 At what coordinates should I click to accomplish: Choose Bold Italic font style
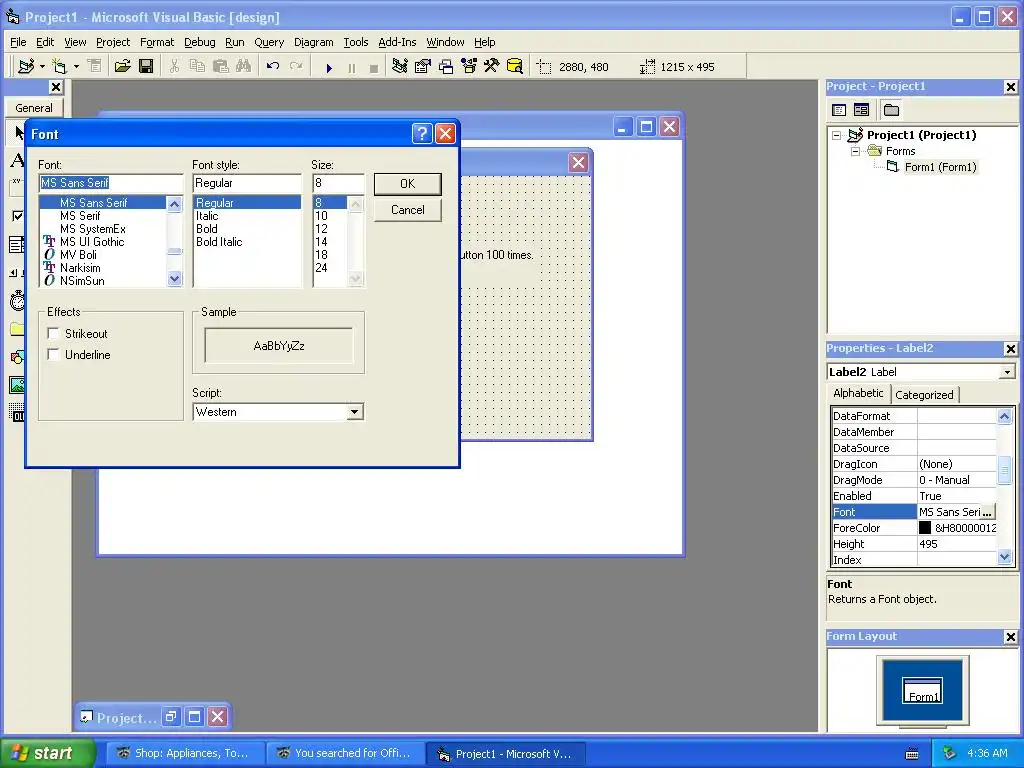coord(219,242)
